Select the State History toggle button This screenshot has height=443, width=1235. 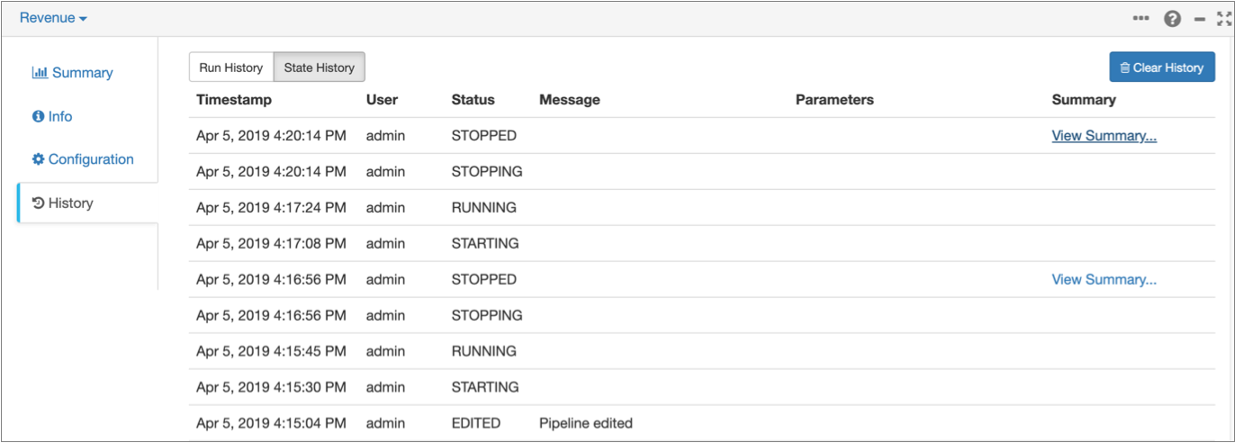click(319, 68)
